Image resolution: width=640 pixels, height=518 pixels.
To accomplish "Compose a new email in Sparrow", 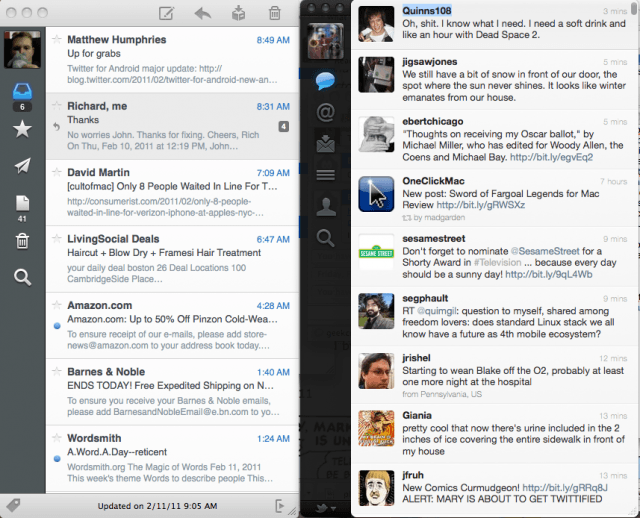I will pyautogui.click(x=167, y=13).
